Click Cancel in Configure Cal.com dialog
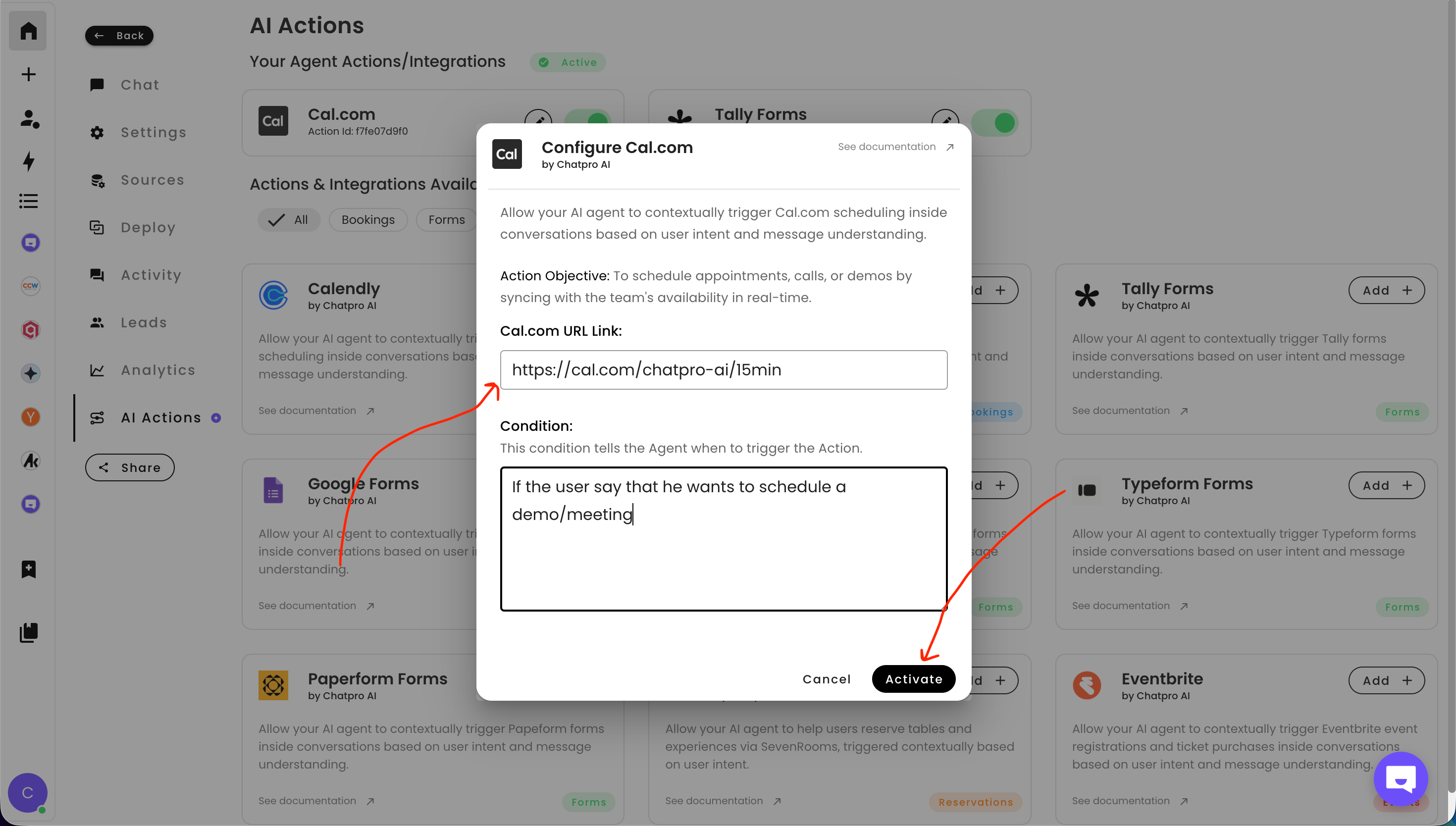1456x826 pixels. tap(827, 679)
